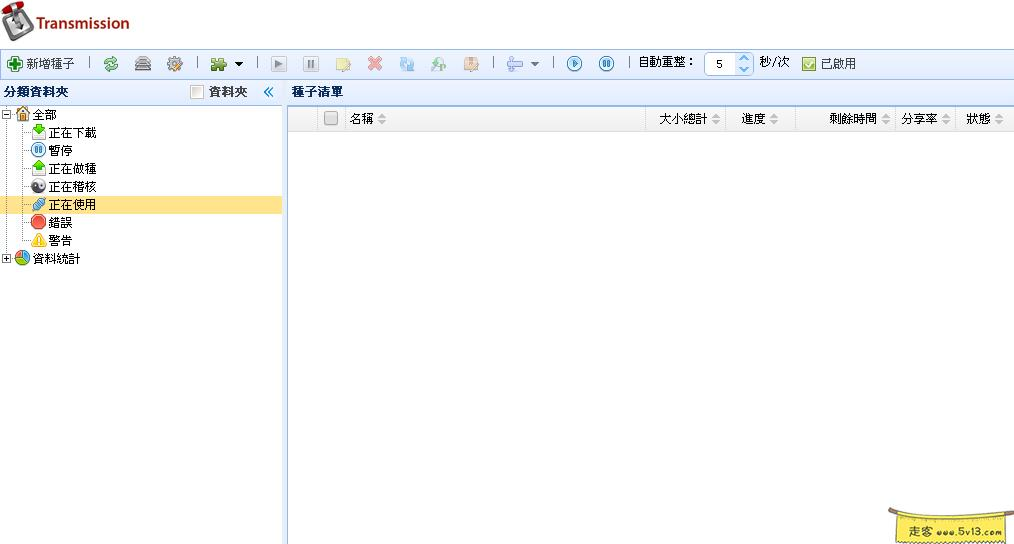Decrease the auto-refresh interval with the down arrow
1014x544 pixels.
point(744,69)
